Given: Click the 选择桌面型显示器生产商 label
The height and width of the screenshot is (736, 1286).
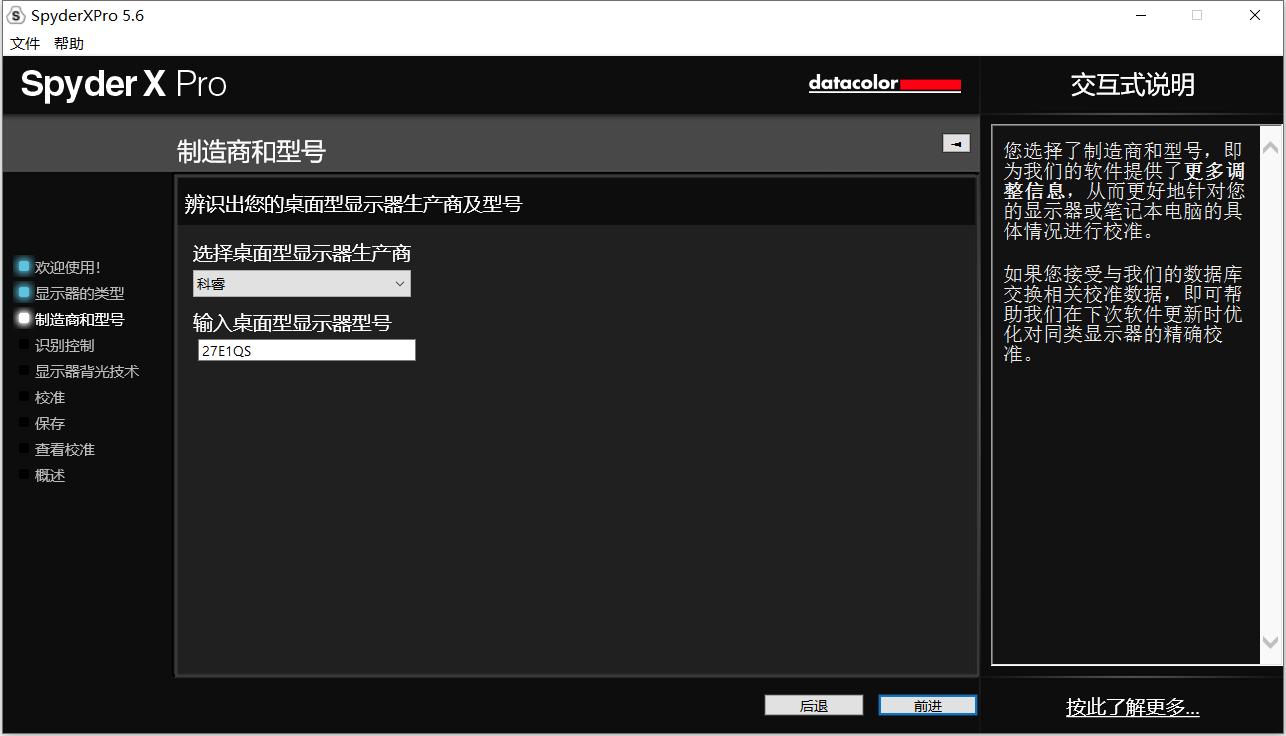Looking at the screenshot, I should [302, 253].
